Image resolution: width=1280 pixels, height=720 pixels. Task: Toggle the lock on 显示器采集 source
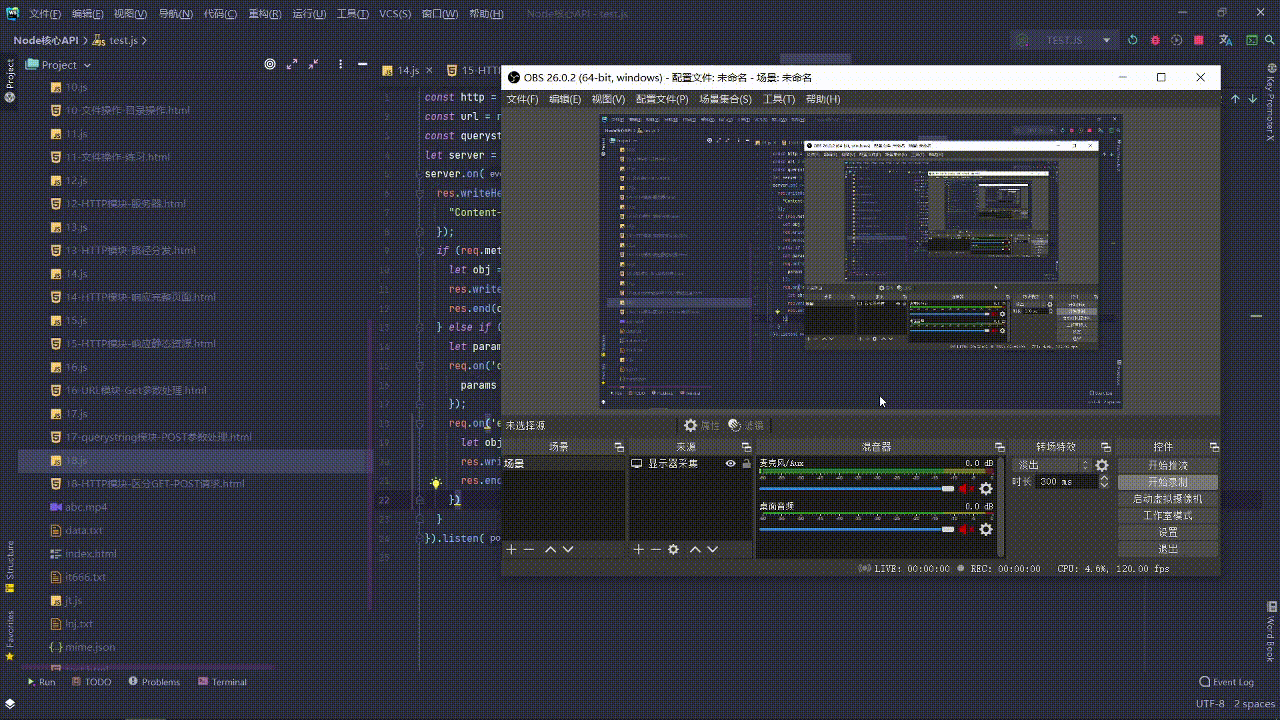click(746, 464)
